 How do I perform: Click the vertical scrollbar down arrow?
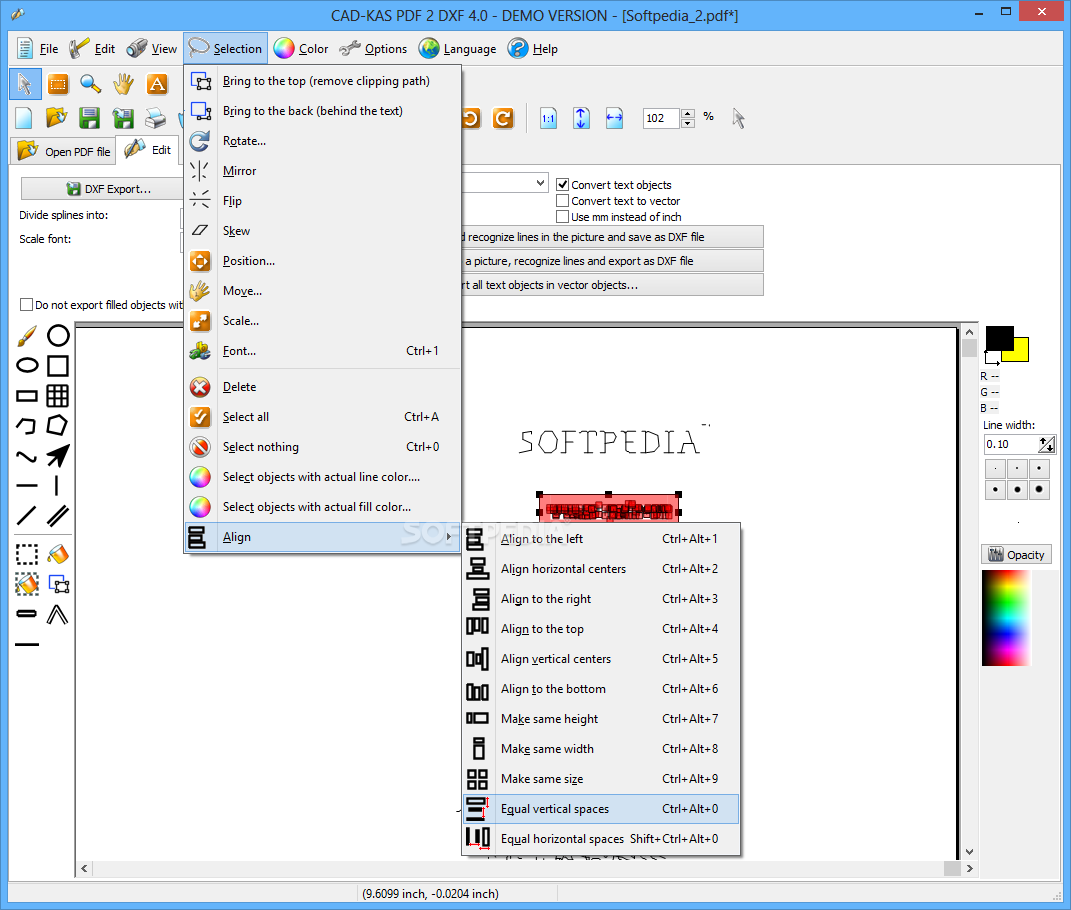(x=969, y=851)
